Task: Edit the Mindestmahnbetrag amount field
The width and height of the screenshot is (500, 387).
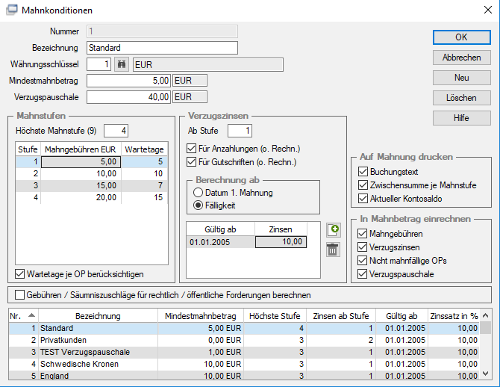Action: pos(129,81)
